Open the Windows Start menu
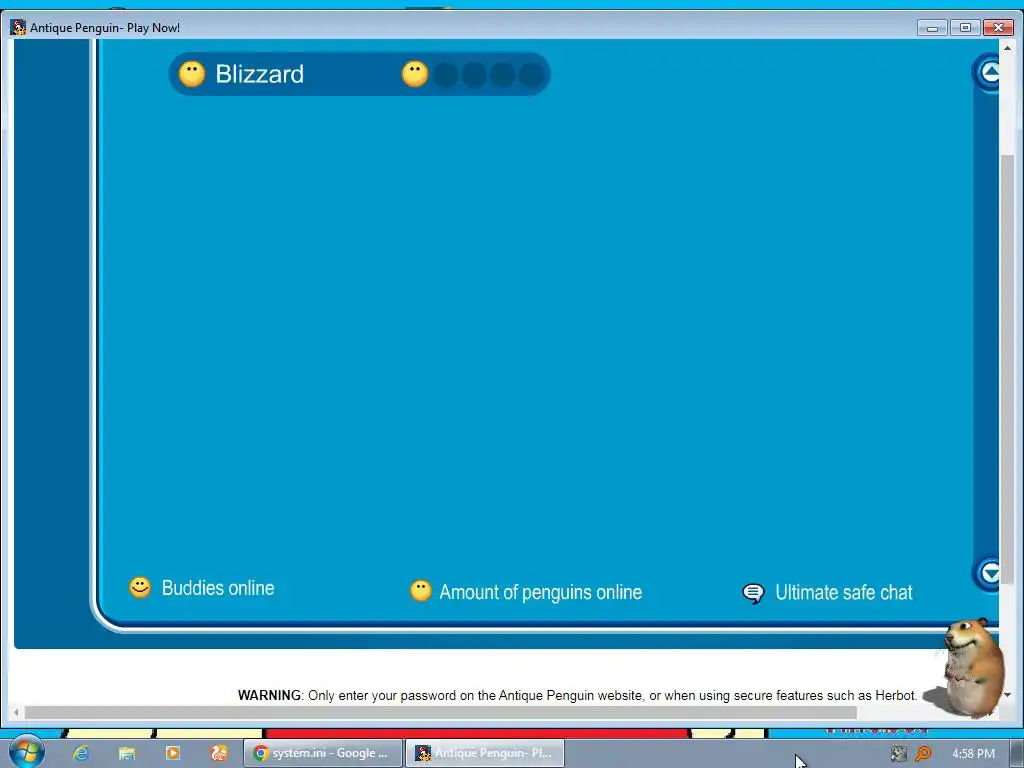This screenshot has width=1024, height=768. pos(27,752)
